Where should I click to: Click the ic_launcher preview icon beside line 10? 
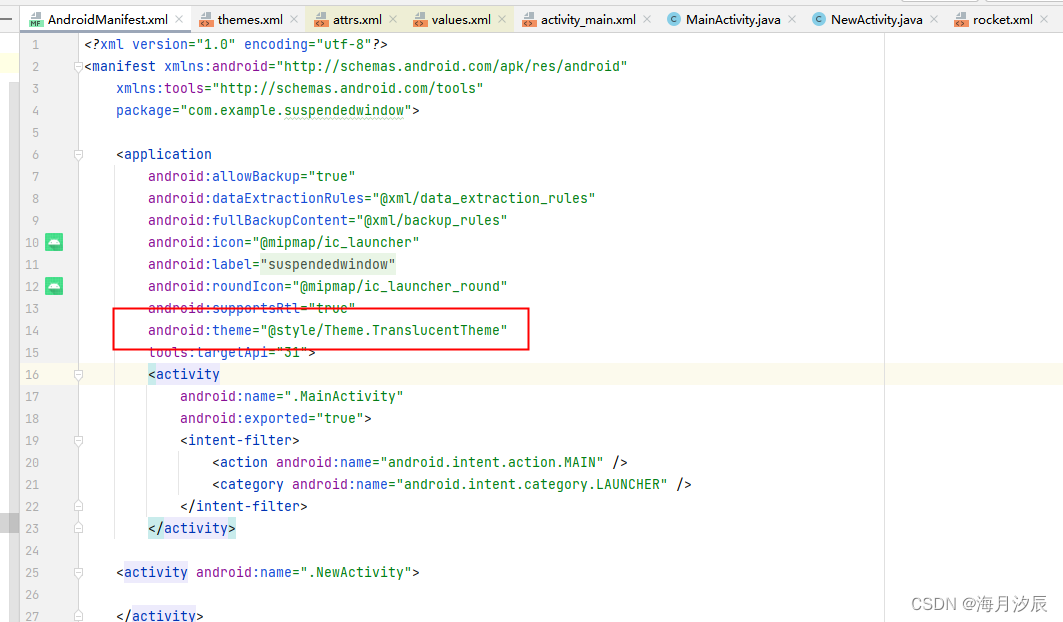point(53,241)
